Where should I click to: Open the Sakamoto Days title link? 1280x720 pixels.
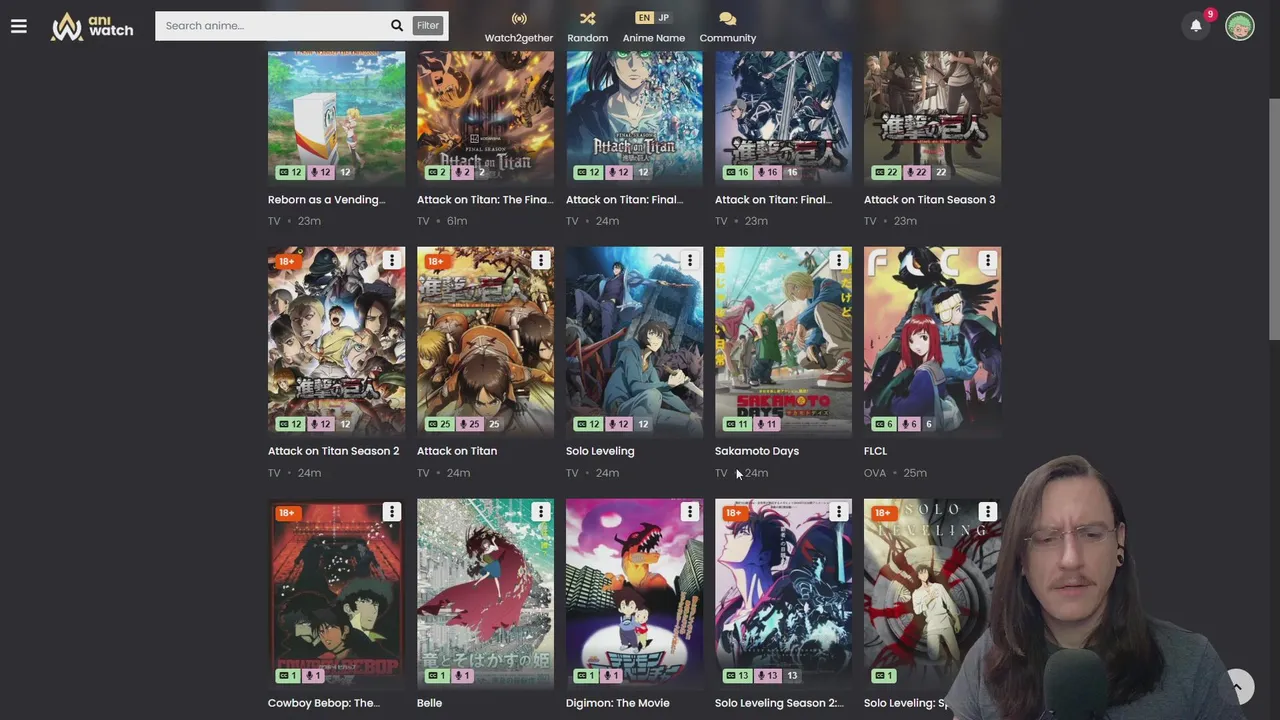click(x=757, y=451)
